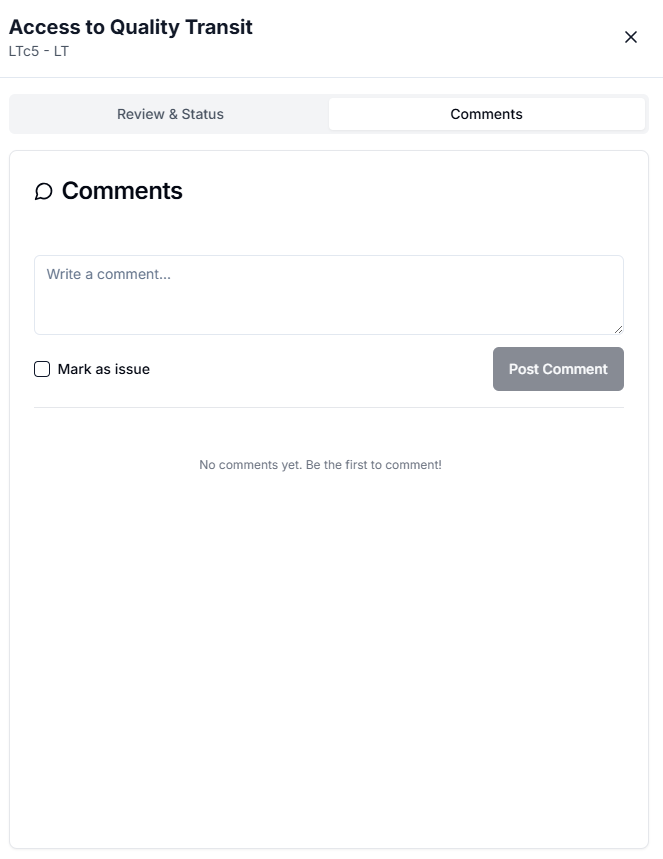Click the speech bubble icon beside Comments
The image size is (663, 859).
43,191
